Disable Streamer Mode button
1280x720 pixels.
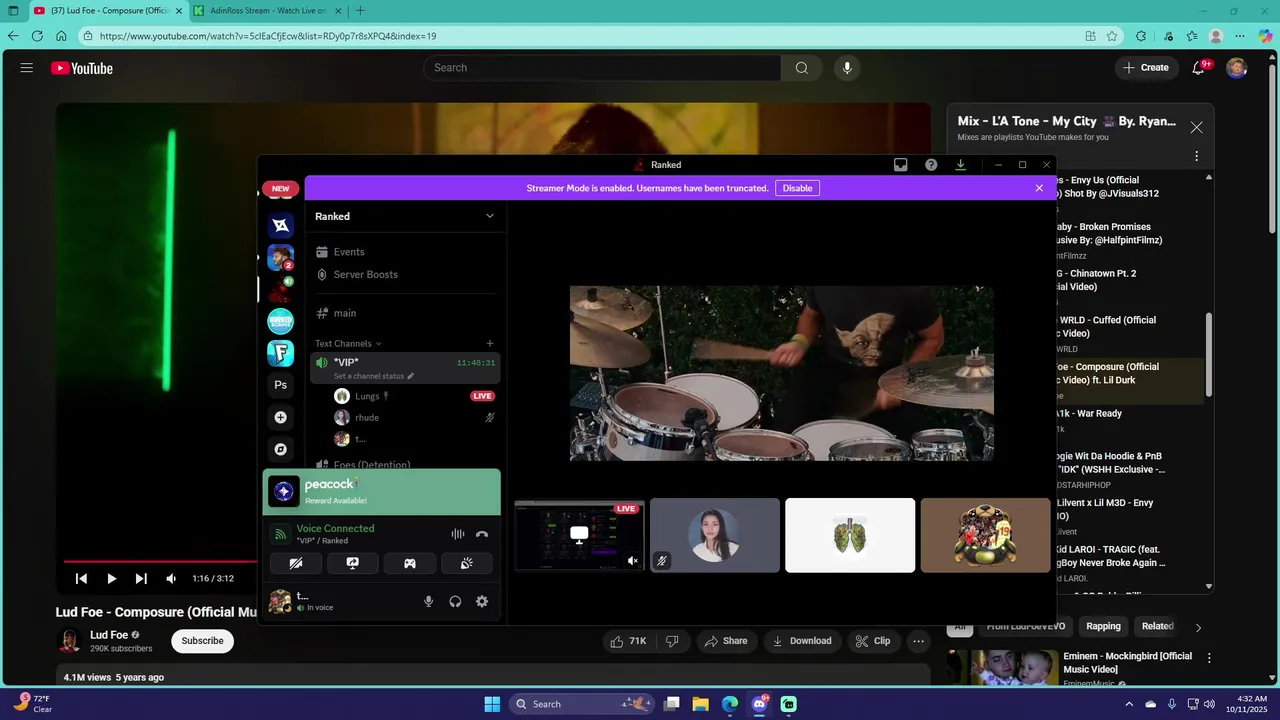click(x=797, y=188)
